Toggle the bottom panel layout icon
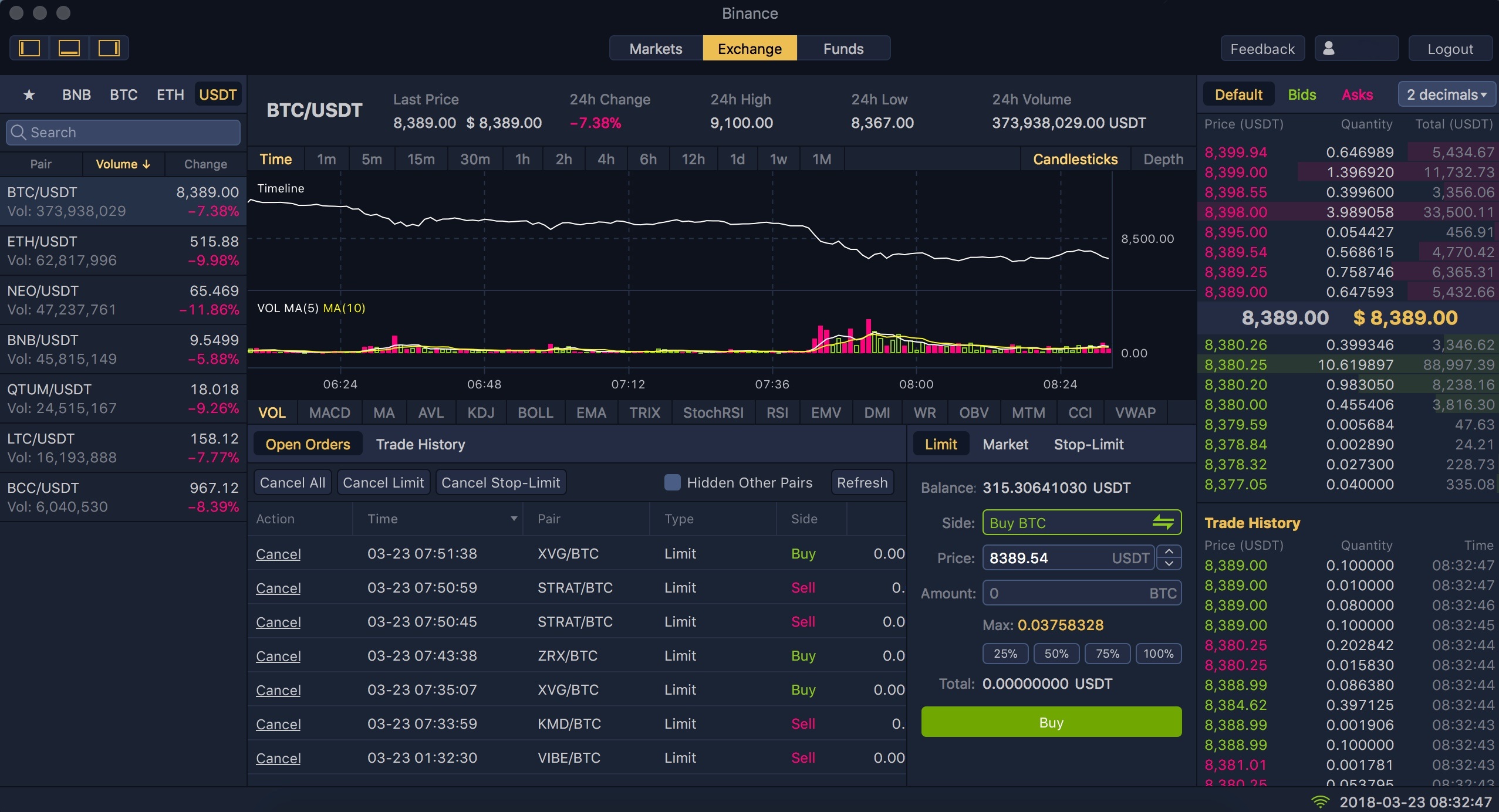Image resolution: width=1499 pixels, height=812 pixels. pyautogui.click(x=69, y=48)
